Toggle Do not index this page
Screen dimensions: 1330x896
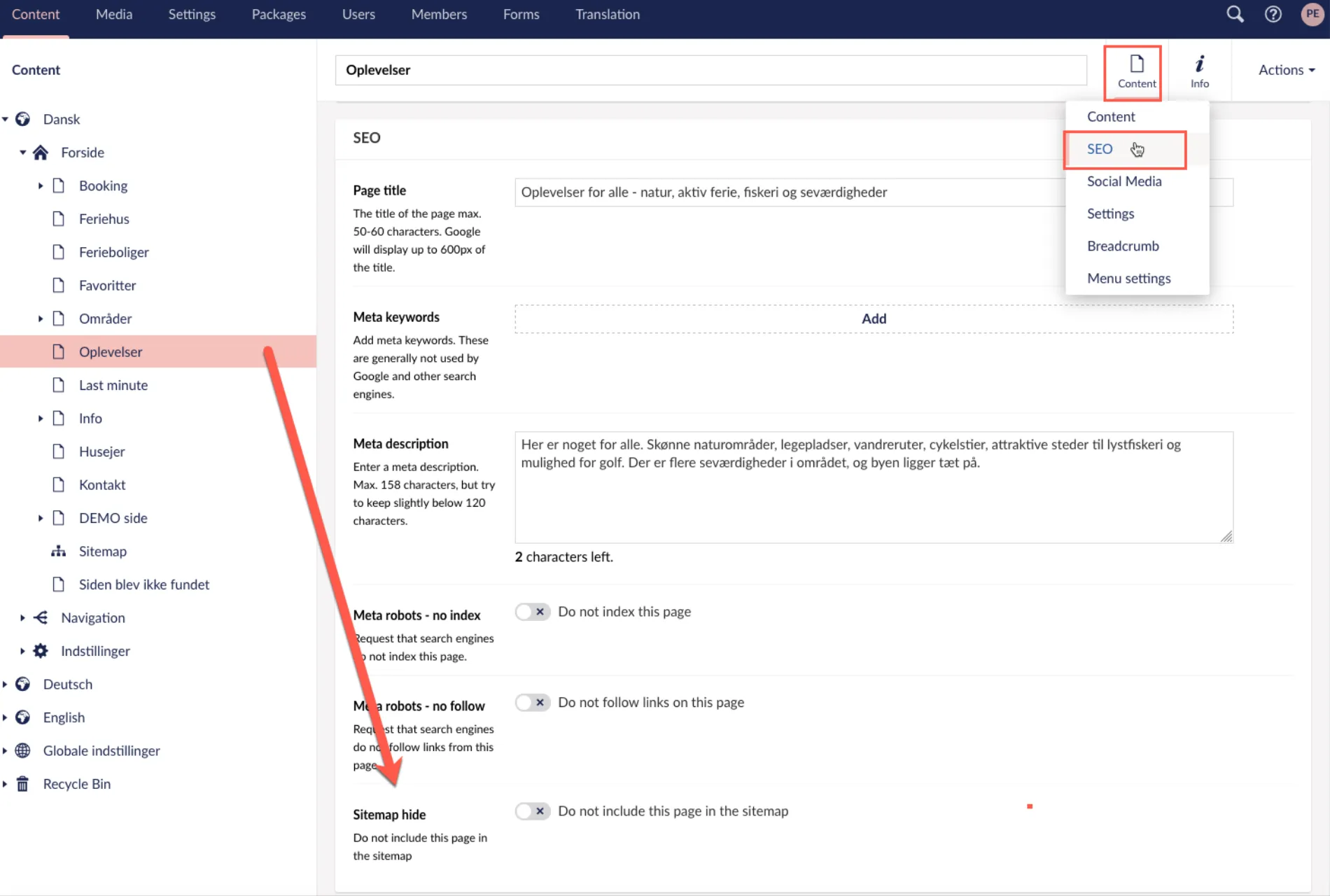(533, 612)
